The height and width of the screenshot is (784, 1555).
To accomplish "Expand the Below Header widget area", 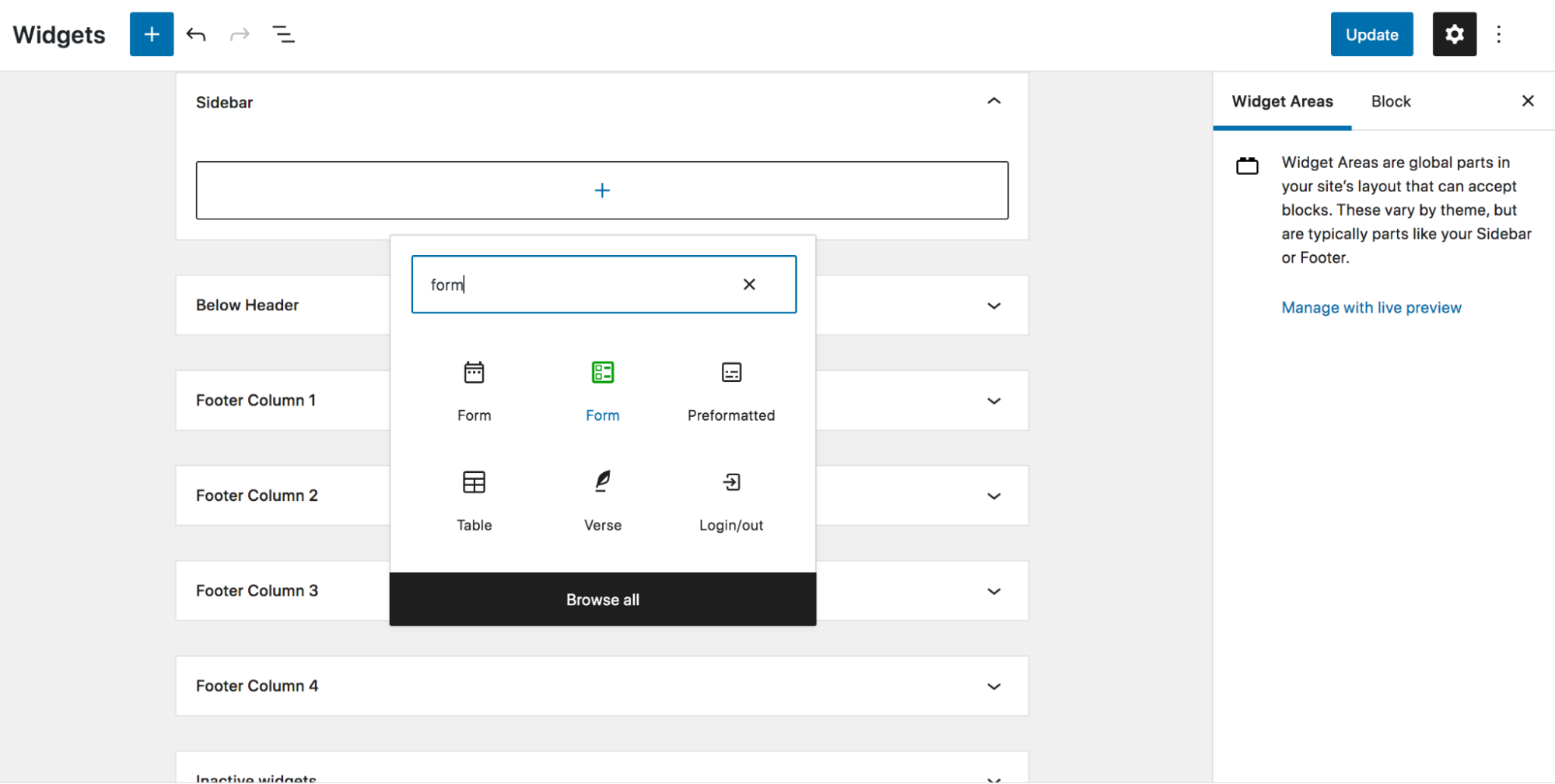I will 993,306.
